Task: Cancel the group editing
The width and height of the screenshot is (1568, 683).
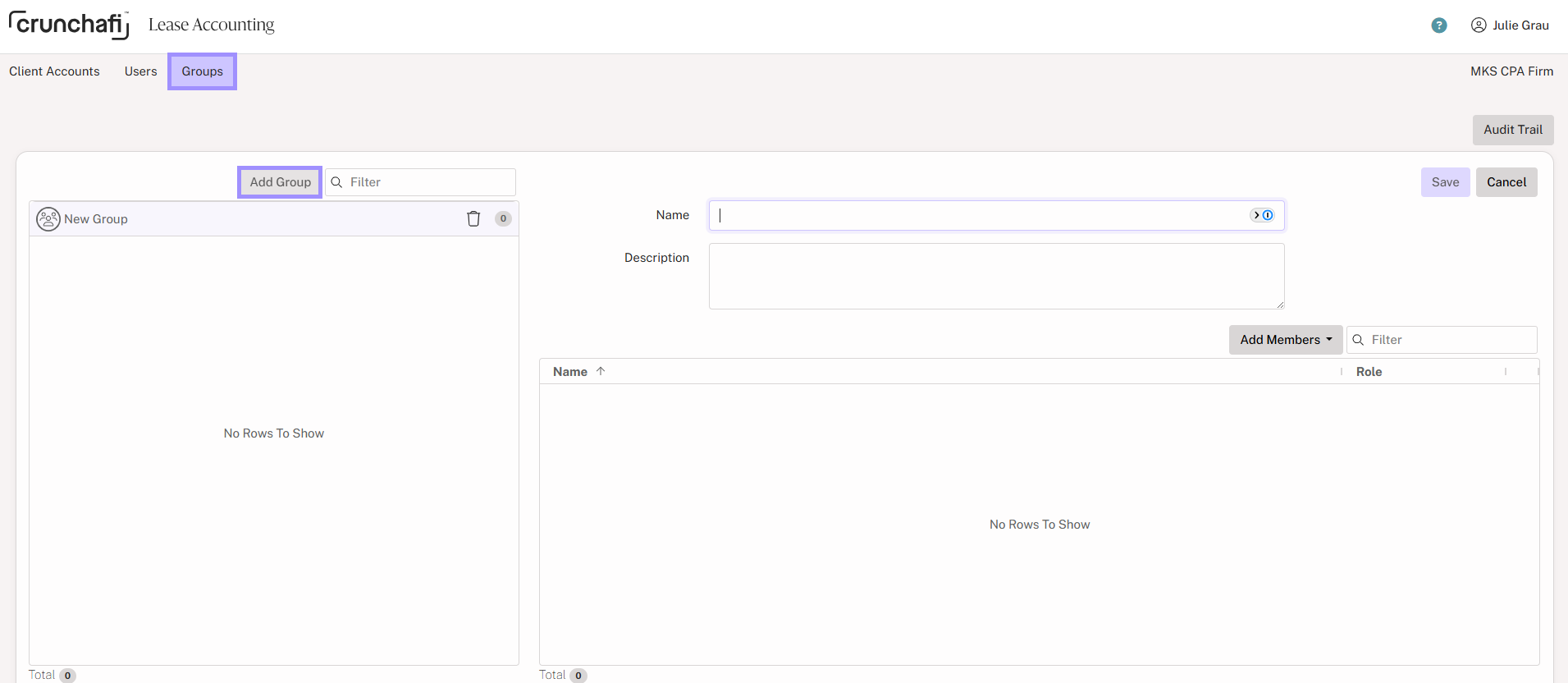Action: (x=1506, y=182)
